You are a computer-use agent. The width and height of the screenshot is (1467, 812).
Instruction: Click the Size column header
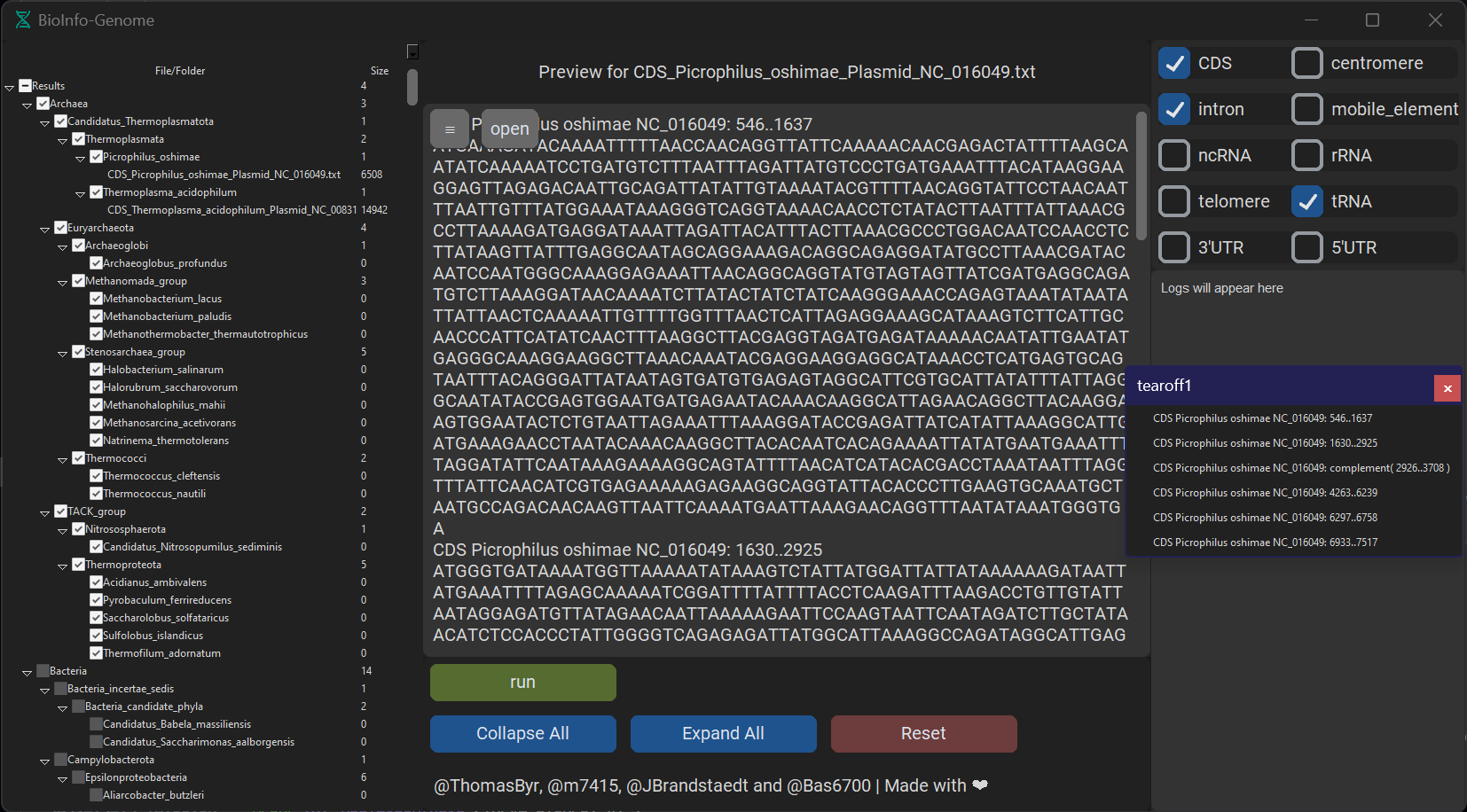[380, 71]
